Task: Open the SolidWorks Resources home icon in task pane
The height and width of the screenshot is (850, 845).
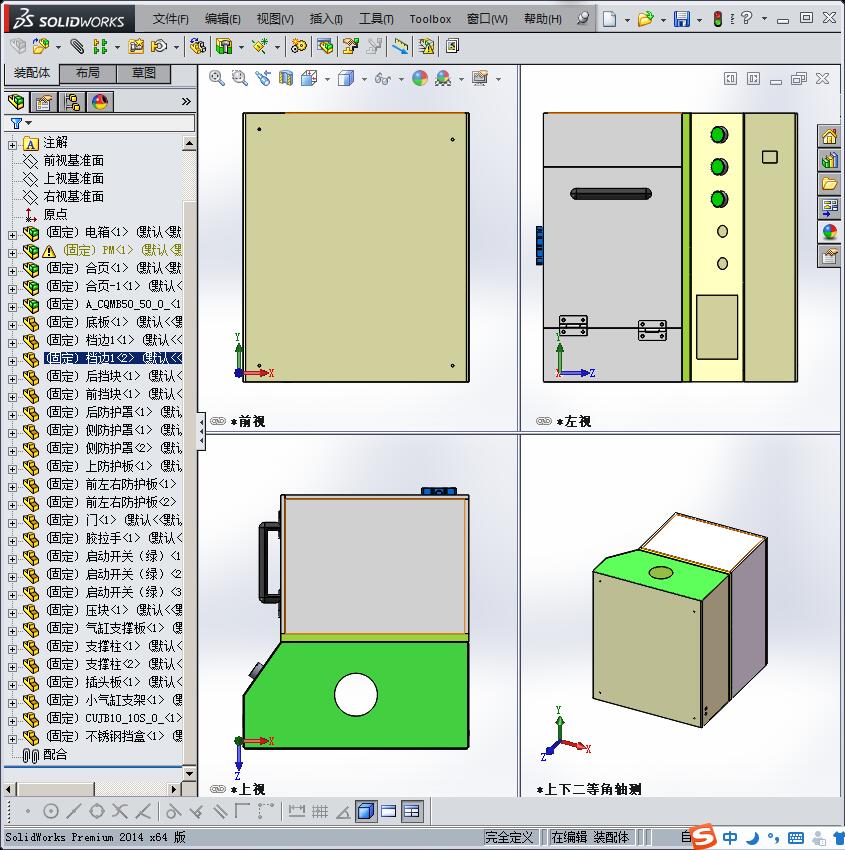Action: (829, 137)
